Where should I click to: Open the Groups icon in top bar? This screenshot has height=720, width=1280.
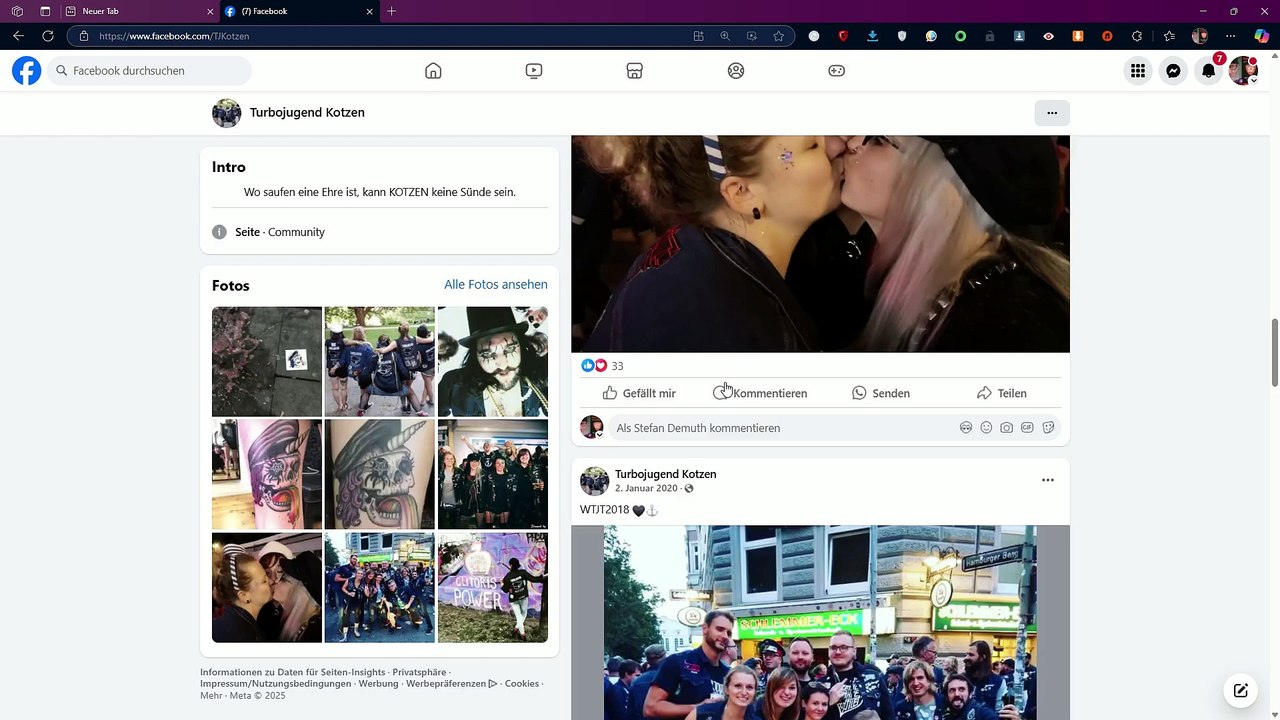pos(736,71)
